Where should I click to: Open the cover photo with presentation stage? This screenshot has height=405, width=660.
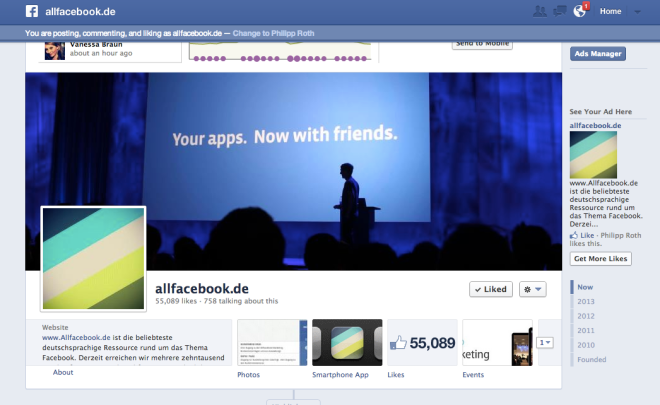coord(293,171)
